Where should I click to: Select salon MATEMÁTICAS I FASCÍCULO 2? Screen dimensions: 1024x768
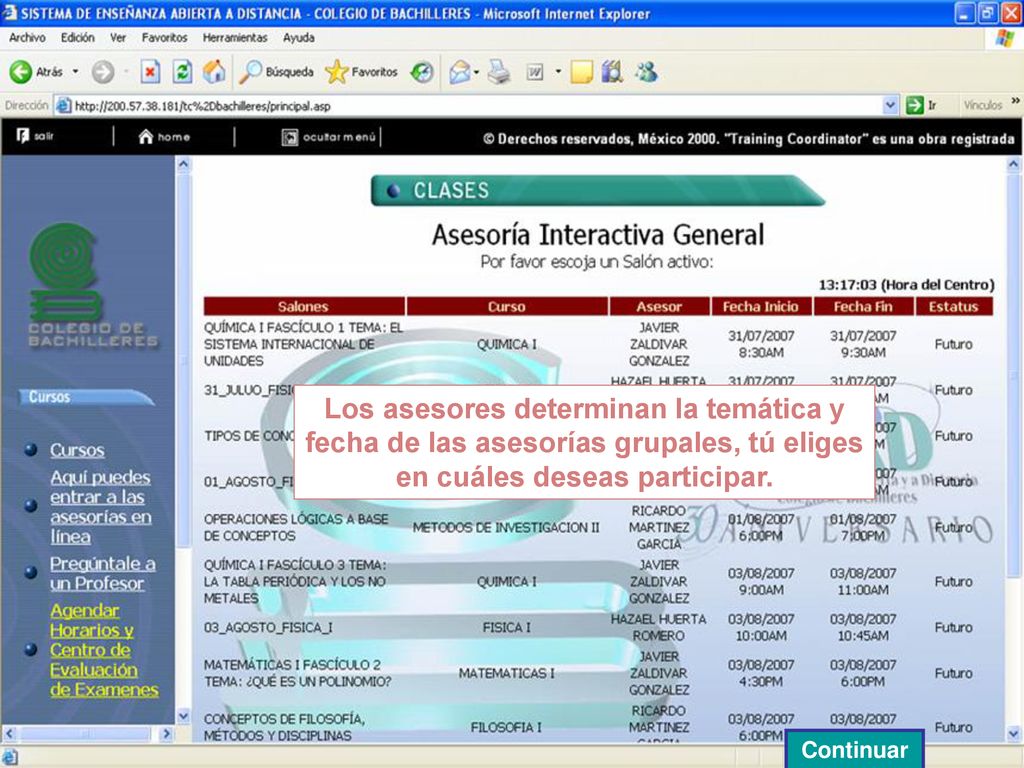click(x=297, y=673)
